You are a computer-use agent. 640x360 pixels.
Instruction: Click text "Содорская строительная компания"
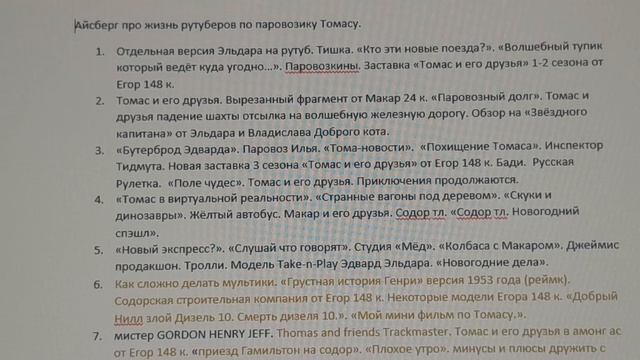pos(211,300)
